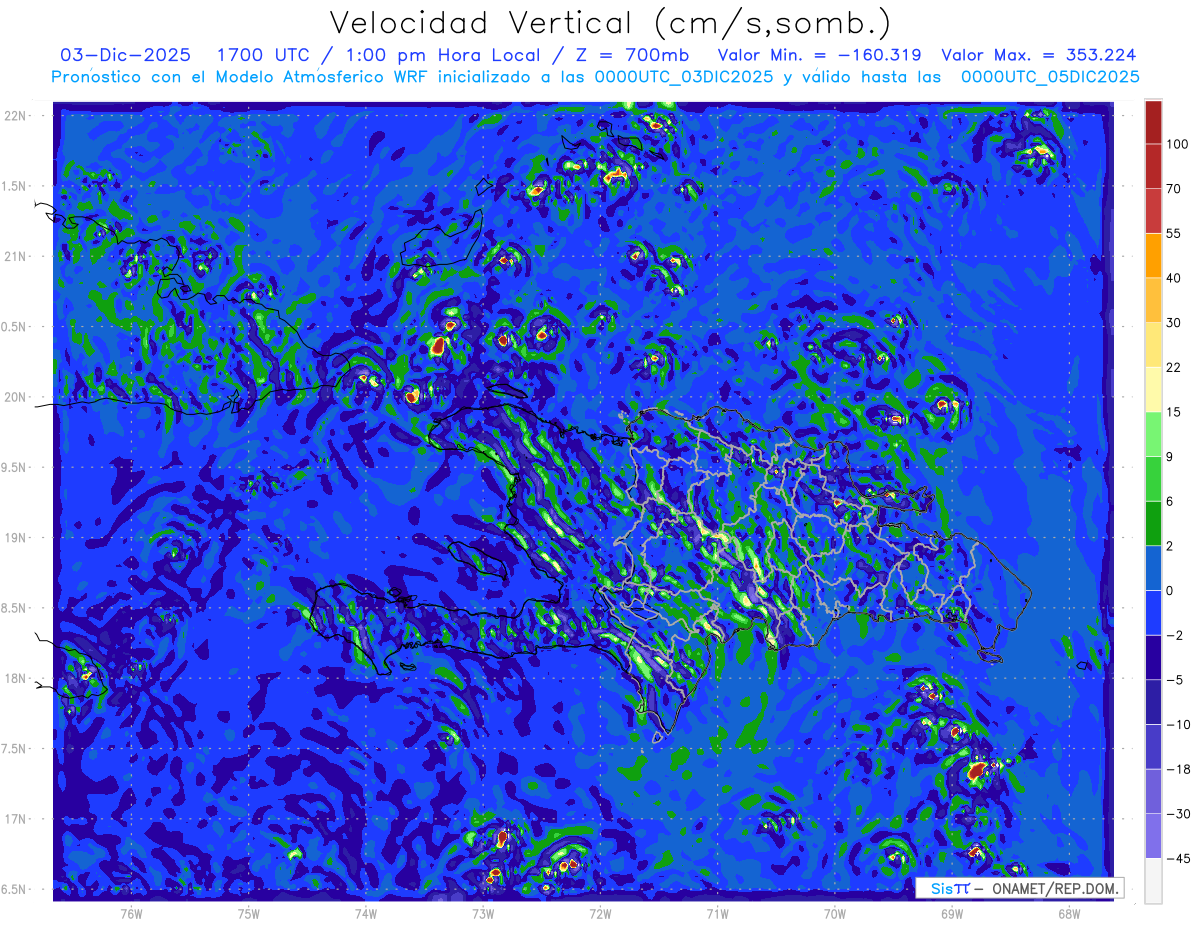Image resolution: width=1200 pixels, height=927 pixels.
Task: Pick the pale yellow swatch between 22 and 15
Action: point(1153,389)
